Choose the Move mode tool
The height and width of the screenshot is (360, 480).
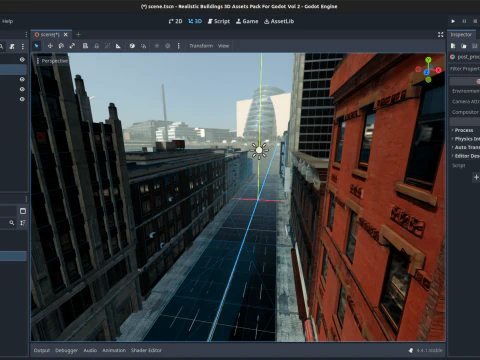pos(50,46)
